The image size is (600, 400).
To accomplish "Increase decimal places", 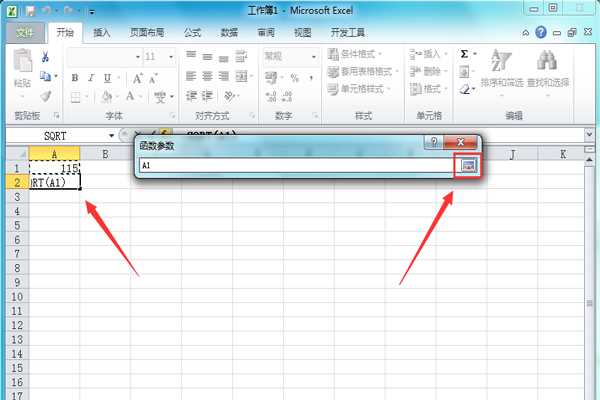I will click(271, 96).
